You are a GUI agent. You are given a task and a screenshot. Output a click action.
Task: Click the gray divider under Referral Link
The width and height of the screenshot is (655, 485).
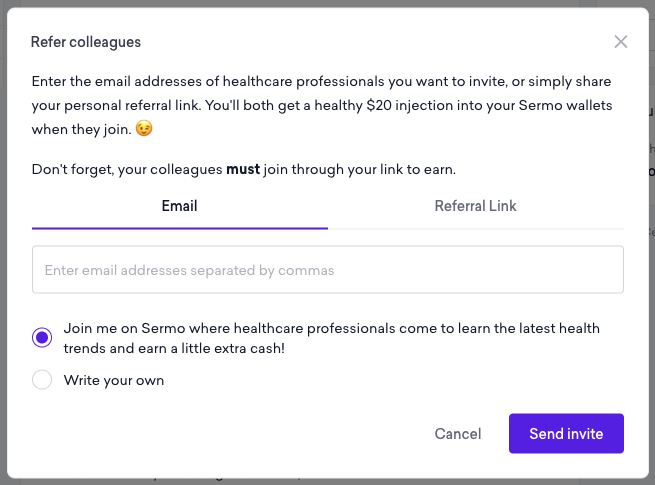[476, 229]
